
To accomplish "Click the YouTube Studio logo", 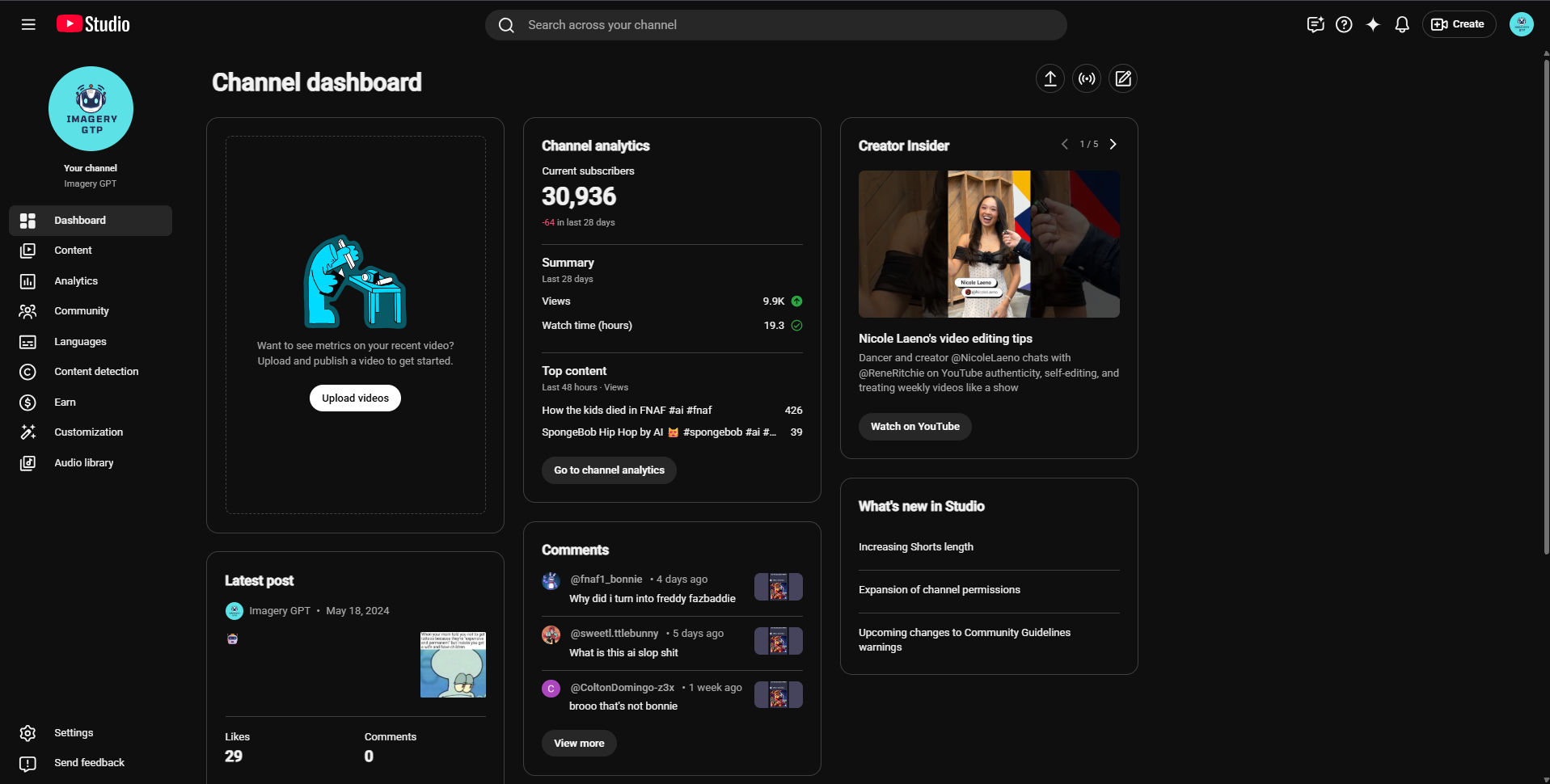I will 93,24.
